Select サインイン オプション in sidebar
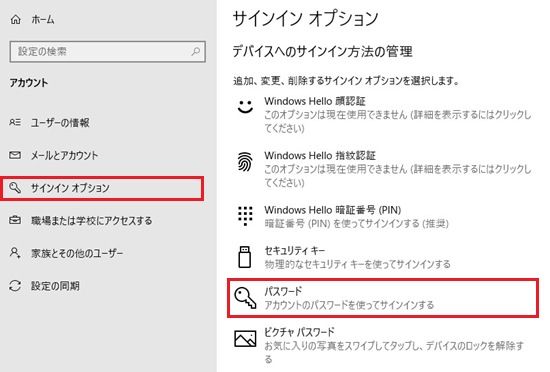Viewport: 550px width, 372px height. pyautogui.click(x=102, y=188)
